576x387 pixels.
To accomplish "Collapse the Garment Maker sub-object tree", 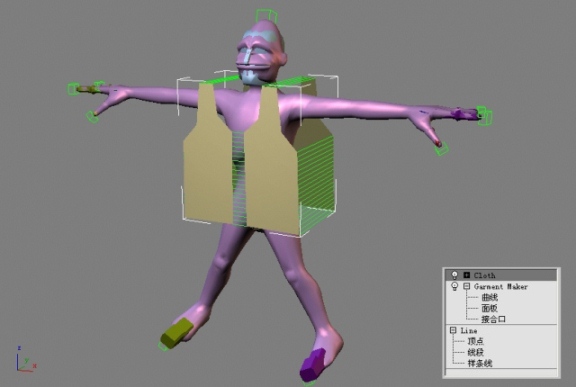I will (x=467, y=286).
